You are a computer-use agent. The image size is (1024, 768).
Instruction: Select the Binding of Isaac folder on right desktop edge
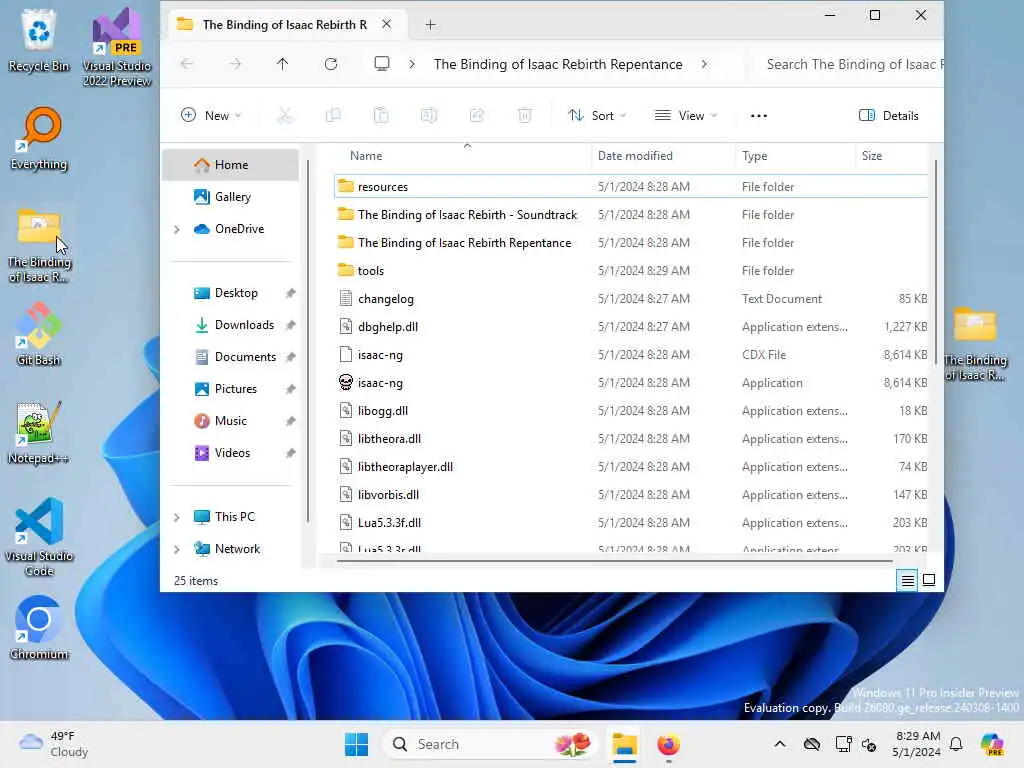click(975, 344)
